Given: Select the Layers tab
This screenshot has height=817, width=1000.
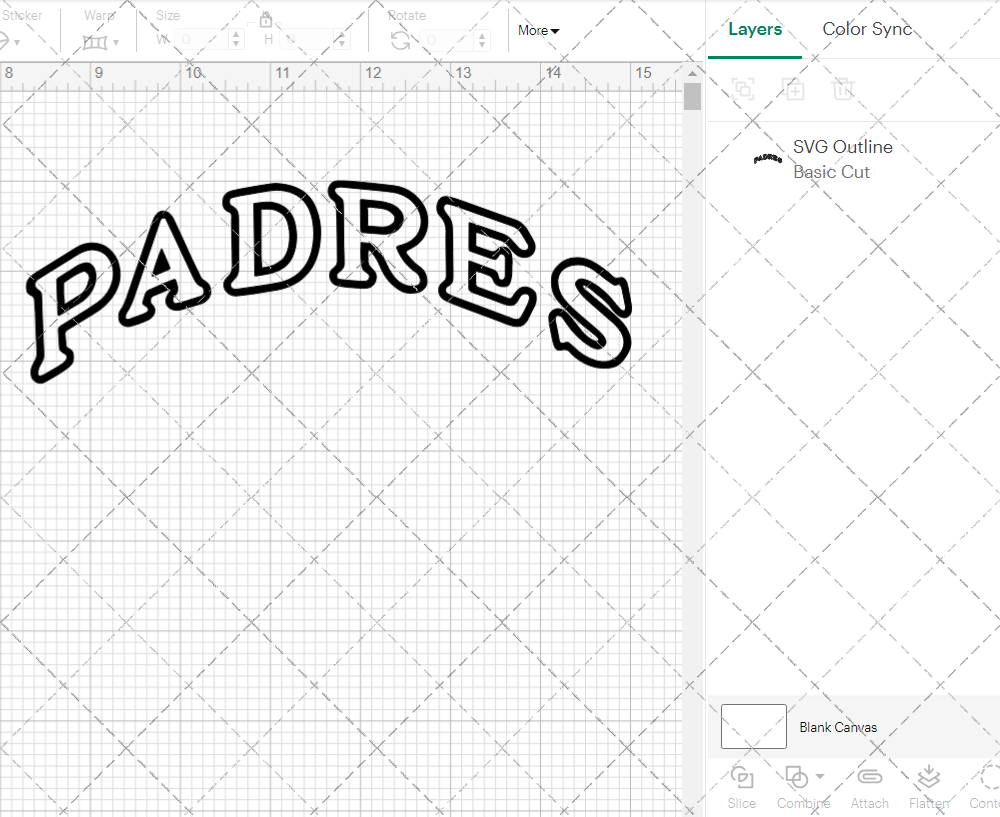Looking at the screenshot, I should 755,29.
